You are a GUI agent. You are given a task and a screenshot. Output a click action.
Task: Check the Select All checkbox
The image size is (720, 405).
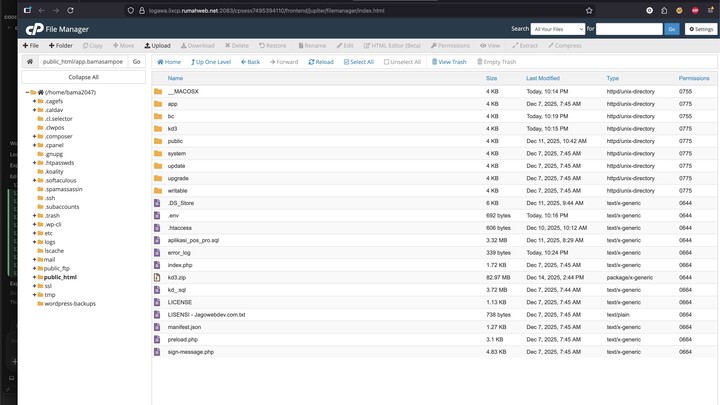[359, 62]
